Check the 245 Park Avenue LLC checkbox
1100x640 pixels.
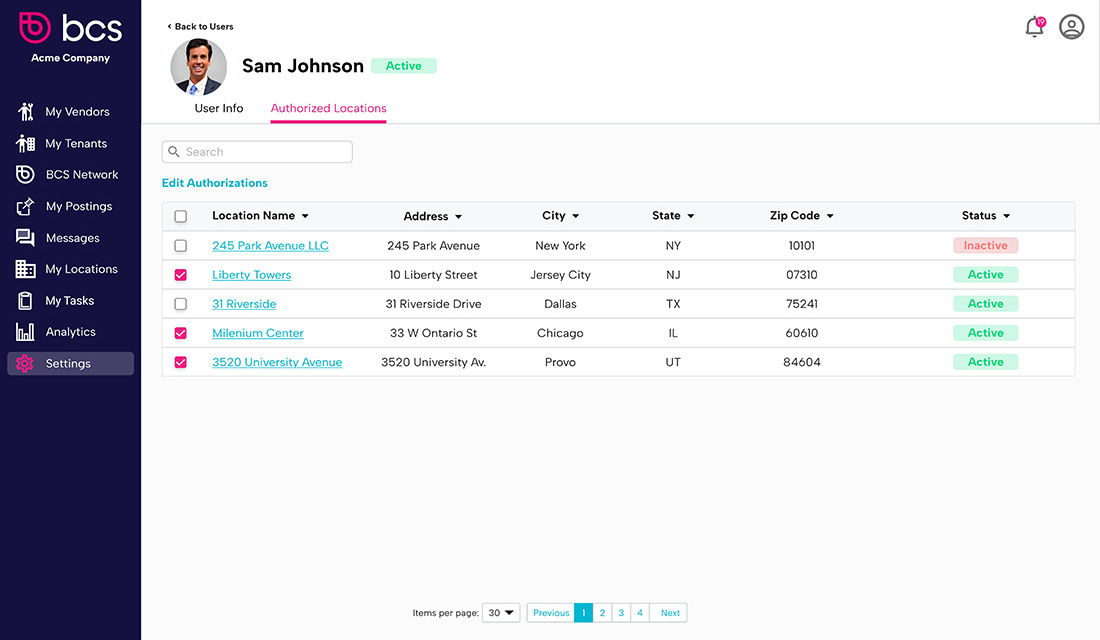(x=181, y=246)
